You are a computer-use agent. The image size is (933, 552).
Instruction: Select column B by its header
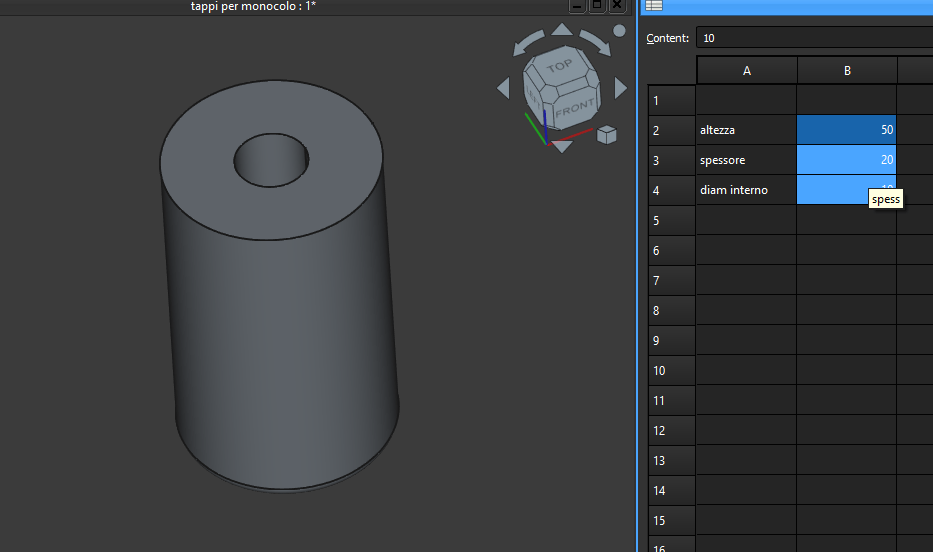point(846,70)
